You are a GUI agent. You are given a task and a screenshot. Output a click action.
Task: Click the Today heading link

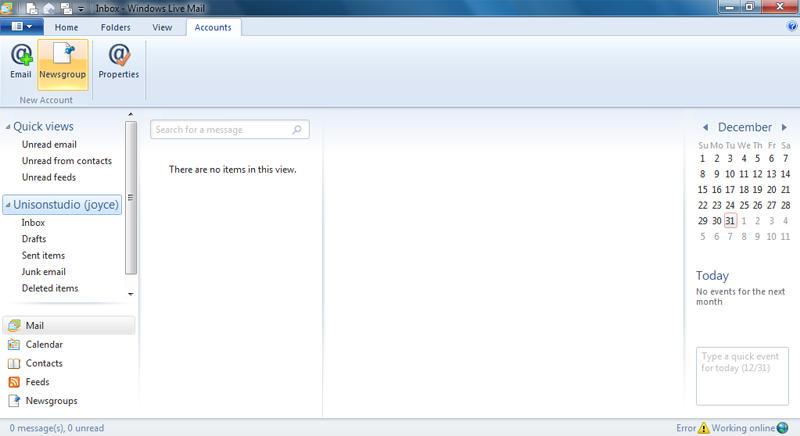click(x=712, y=275)
